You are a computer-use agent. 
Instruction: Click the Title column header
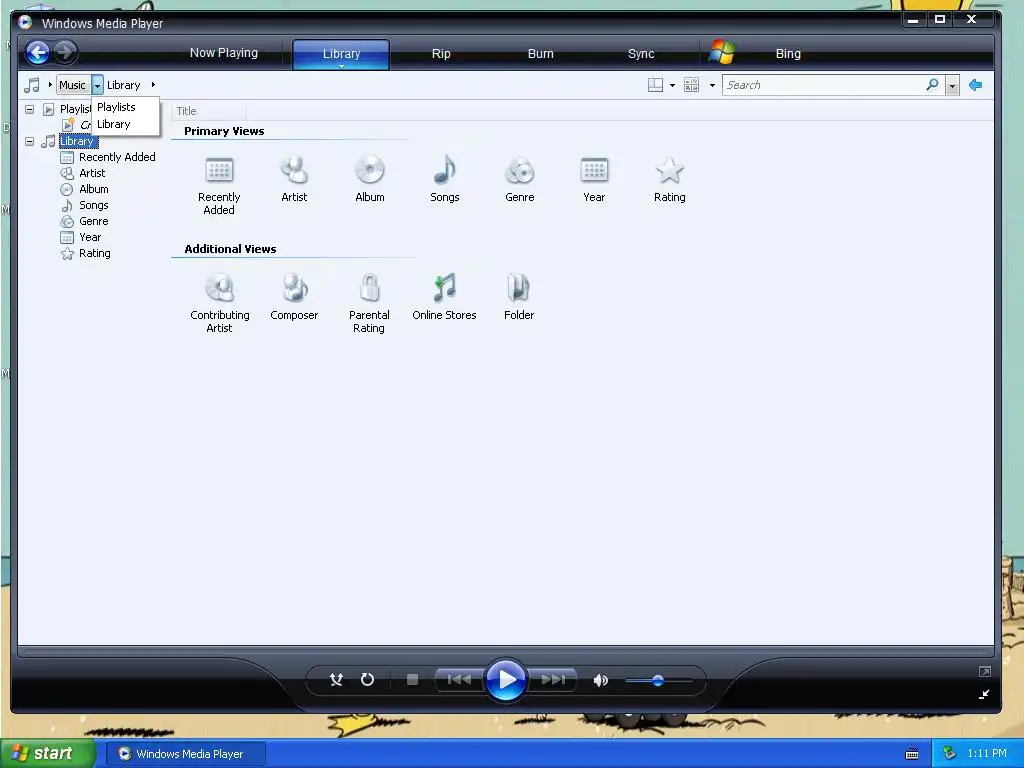tap(209, 111)
